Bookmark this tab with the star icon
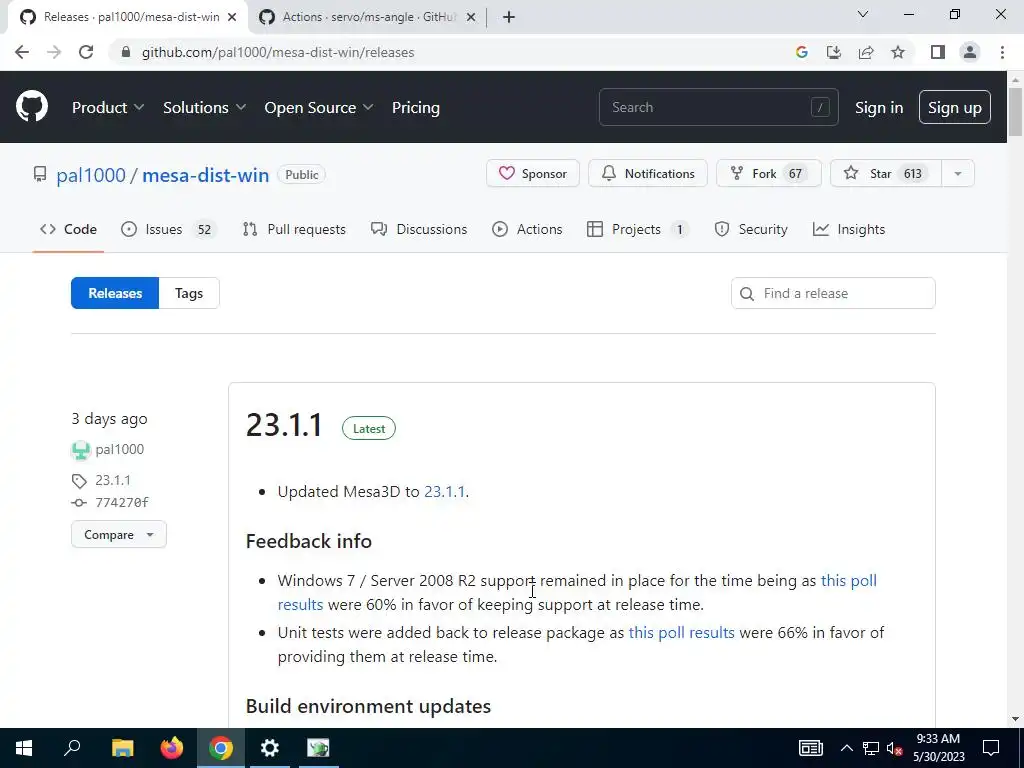 click(x=898, y=52)
